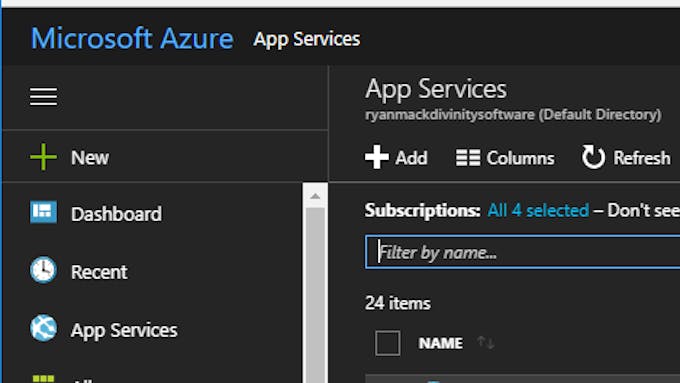The height and width of the screenshot is (383, 680).
Task: Click the Add button in the toolbar
Action: point(396,157)
